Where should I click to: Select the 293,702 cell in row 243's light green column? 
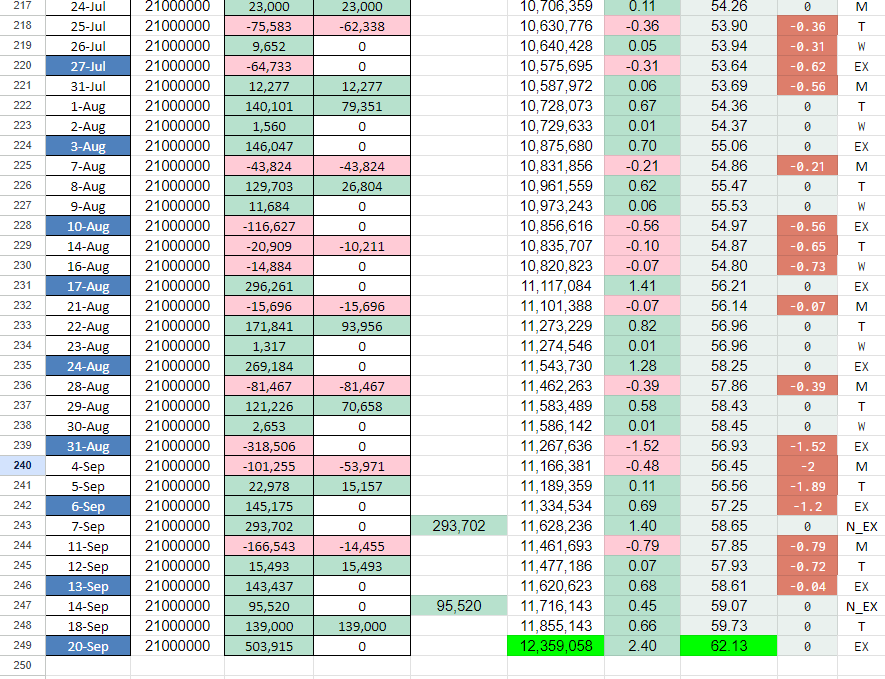(459, 525)
